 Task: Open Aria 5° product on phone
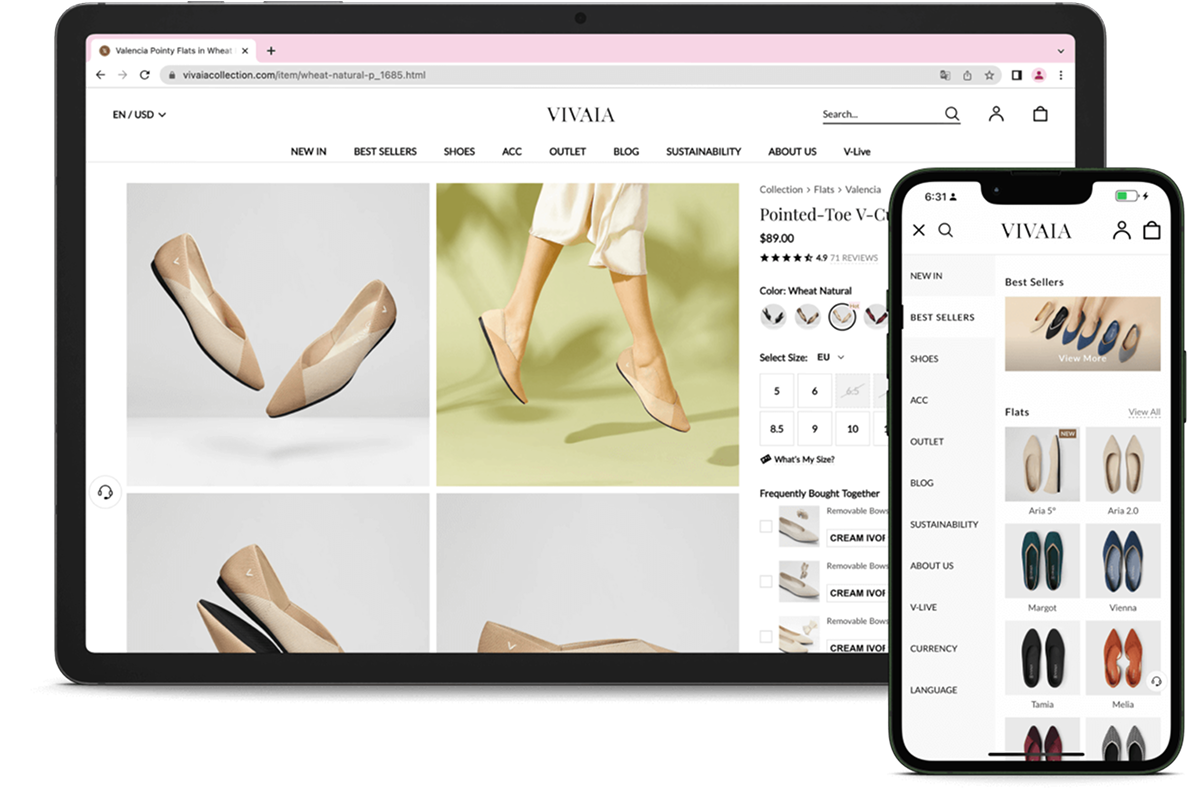point(1042,472)
